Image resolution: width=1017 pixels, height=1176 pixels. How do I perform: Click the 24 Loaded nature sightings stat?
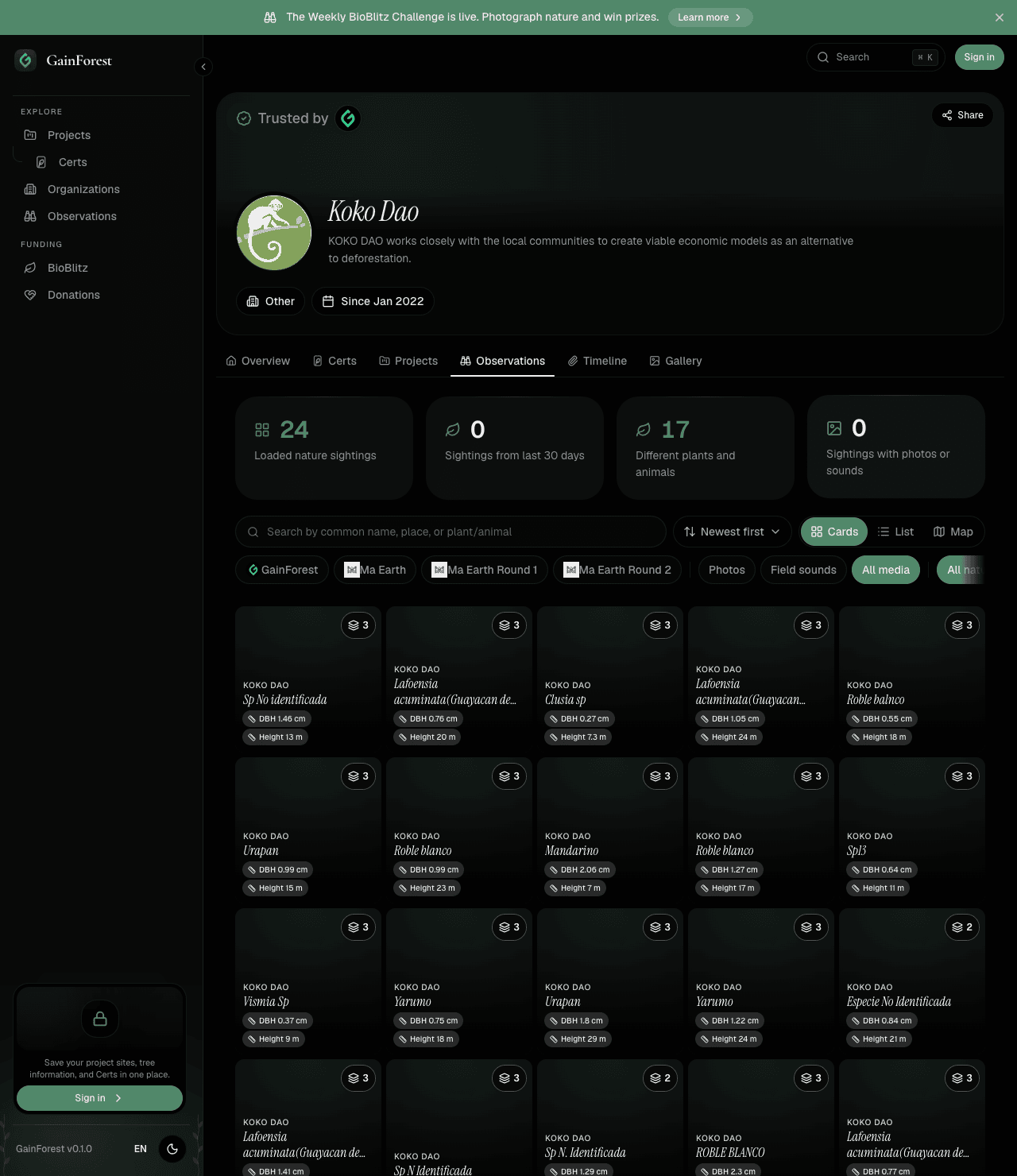(324, 448)
